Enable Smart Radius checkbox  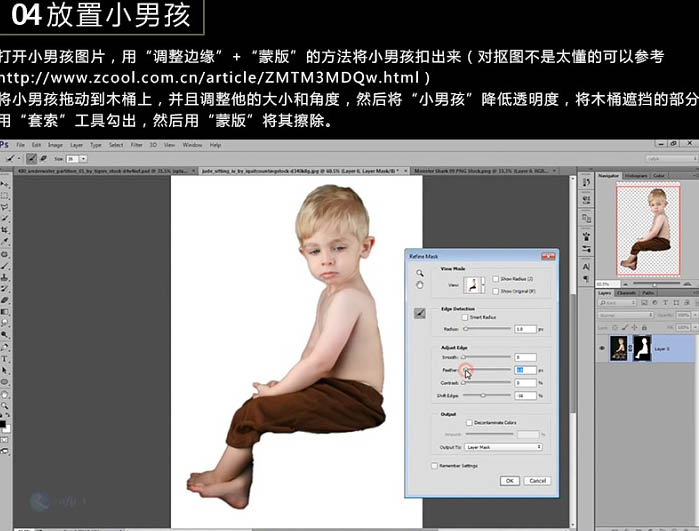(x=465, y=317)
